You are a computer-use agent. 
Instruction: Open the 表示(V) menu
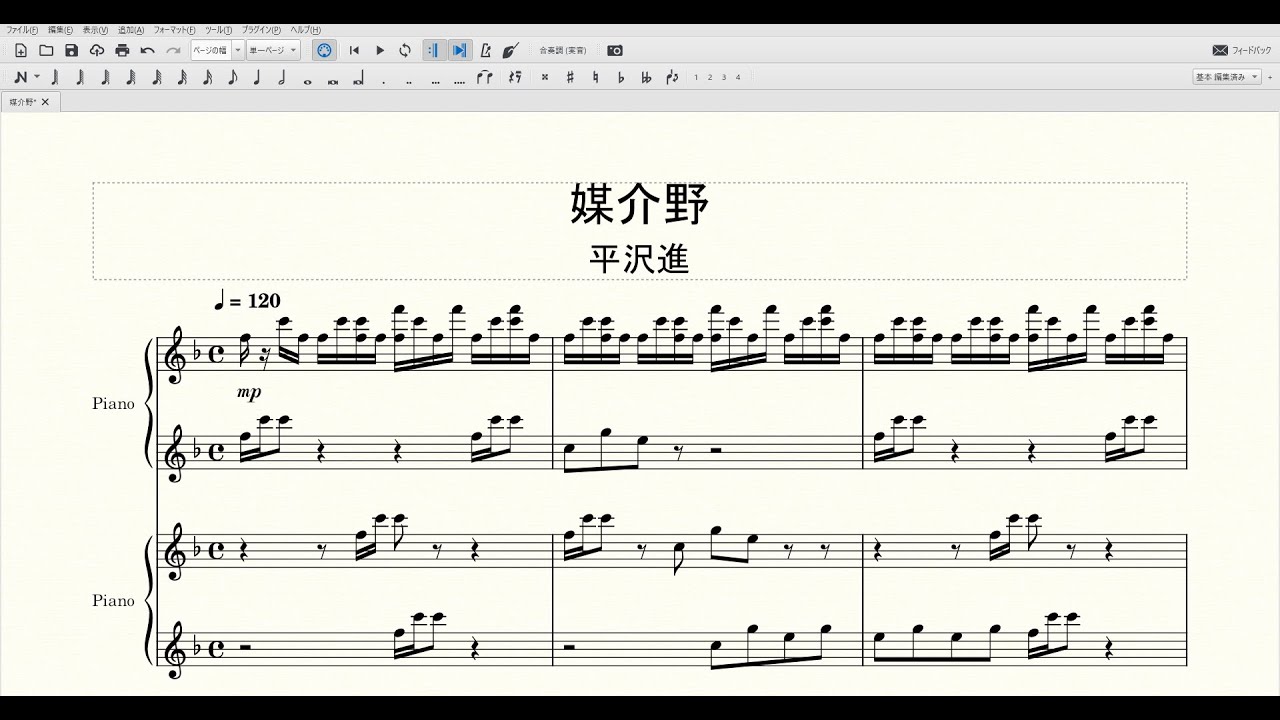pos(95,30)
